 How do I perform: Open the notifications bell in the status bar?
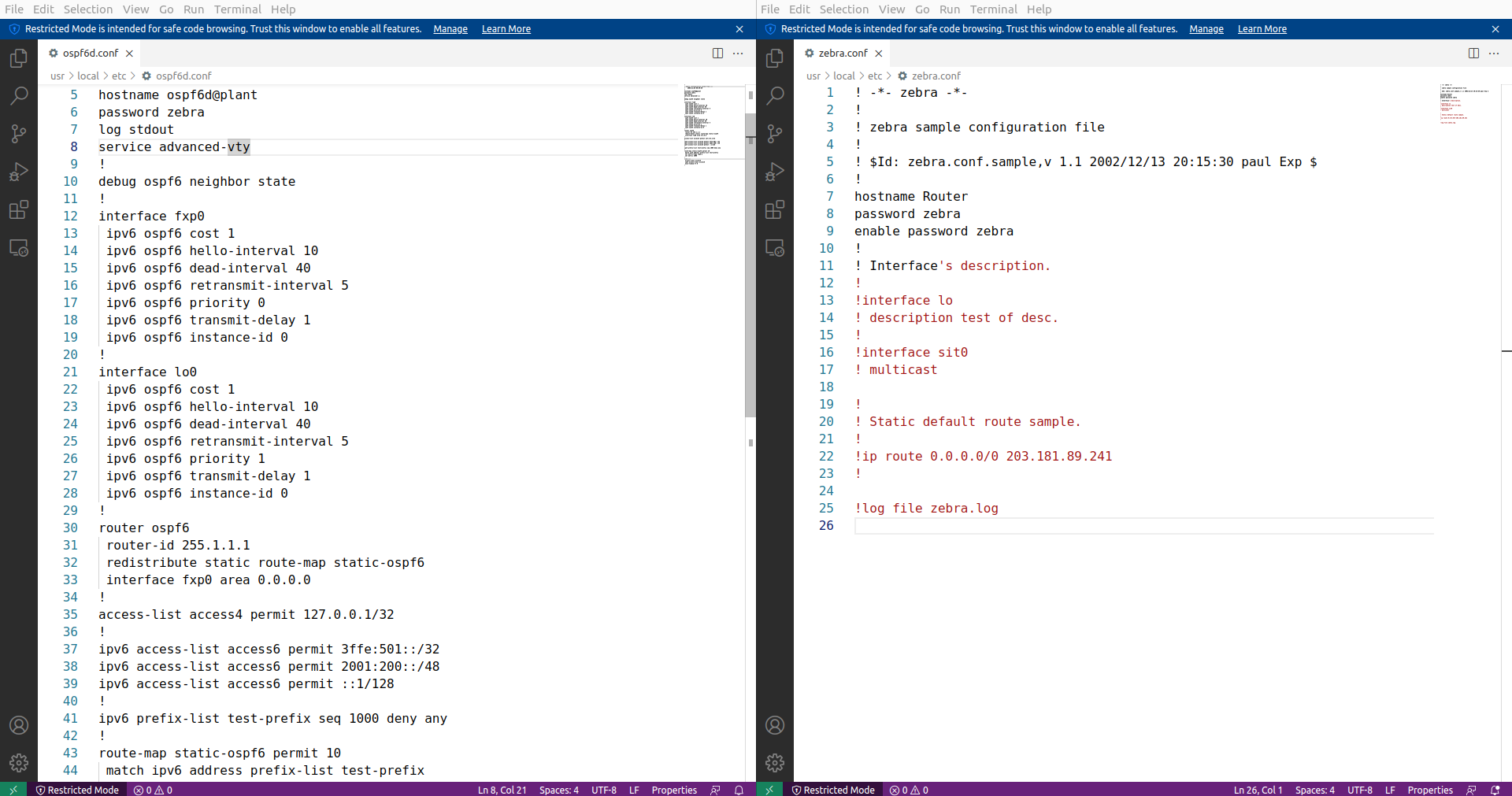tap(739, 790)
